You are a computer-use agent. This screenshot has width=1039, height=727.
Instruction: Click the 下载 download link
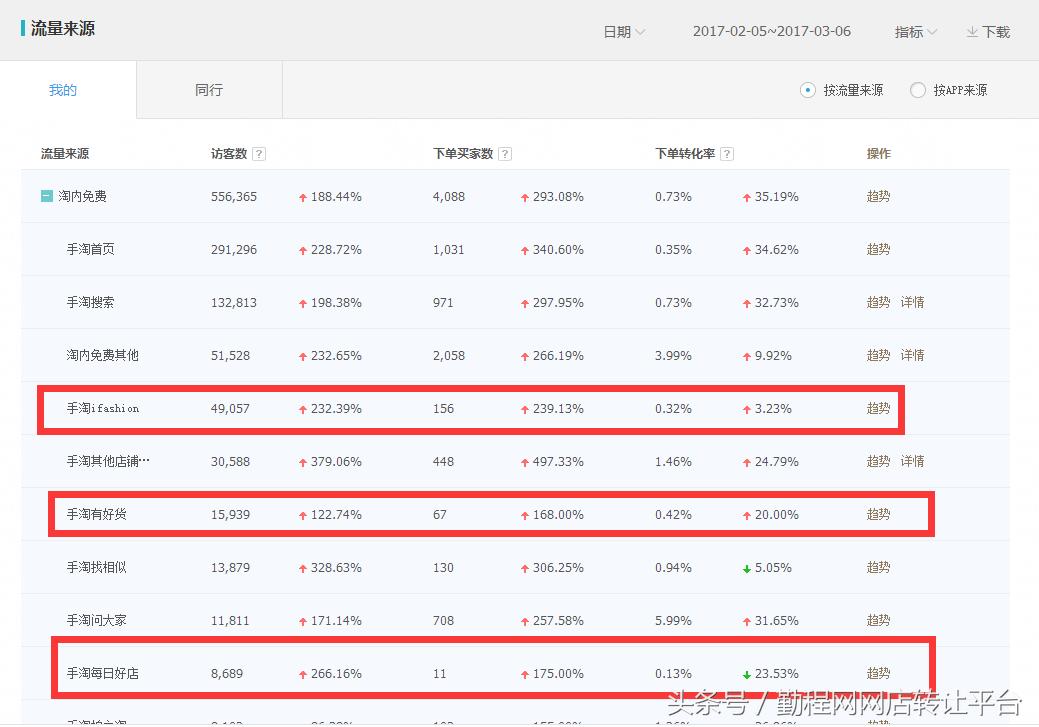(x=996, y=32)
